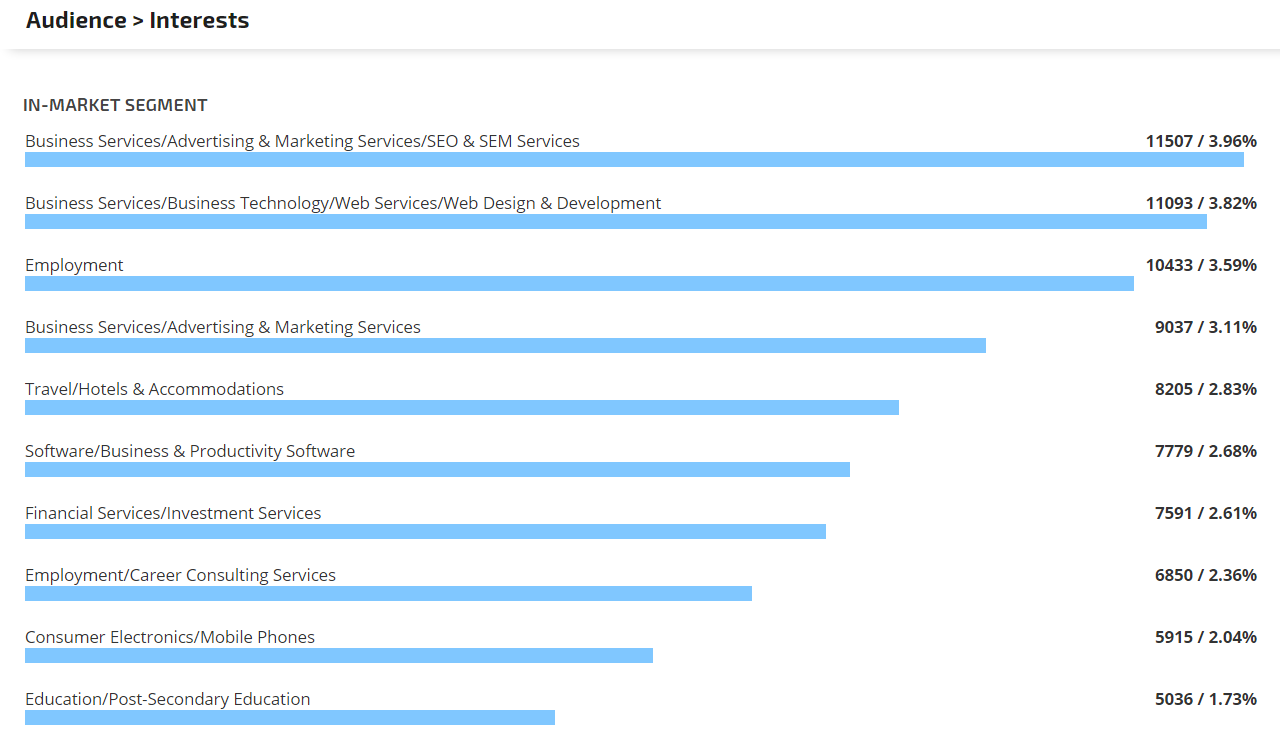
Task: Click the 8205 / 2.83% value
Action: coord(1205,389)
